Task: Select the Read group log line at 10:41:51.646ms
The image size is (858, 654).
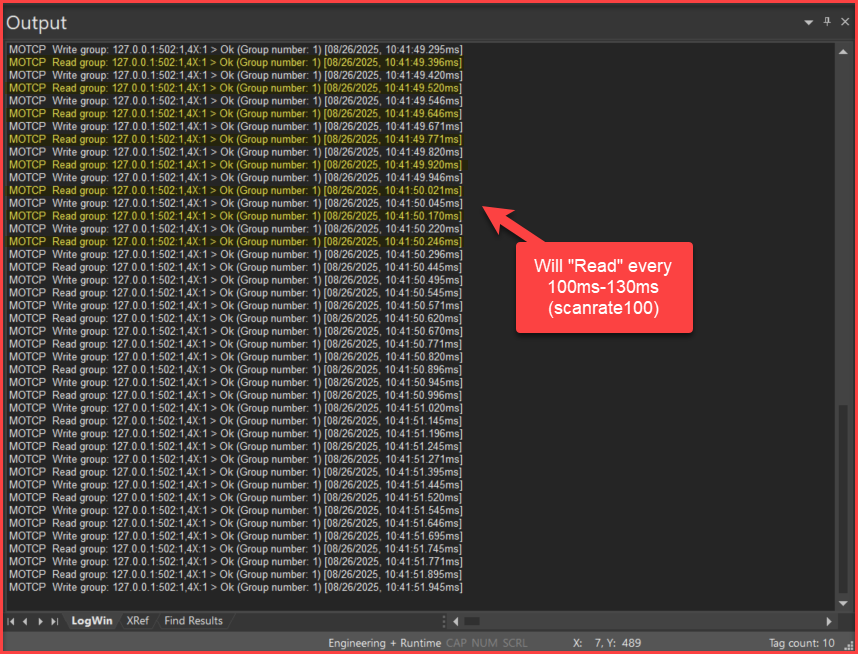Action: pyautogui.click(x=236, y=523)
